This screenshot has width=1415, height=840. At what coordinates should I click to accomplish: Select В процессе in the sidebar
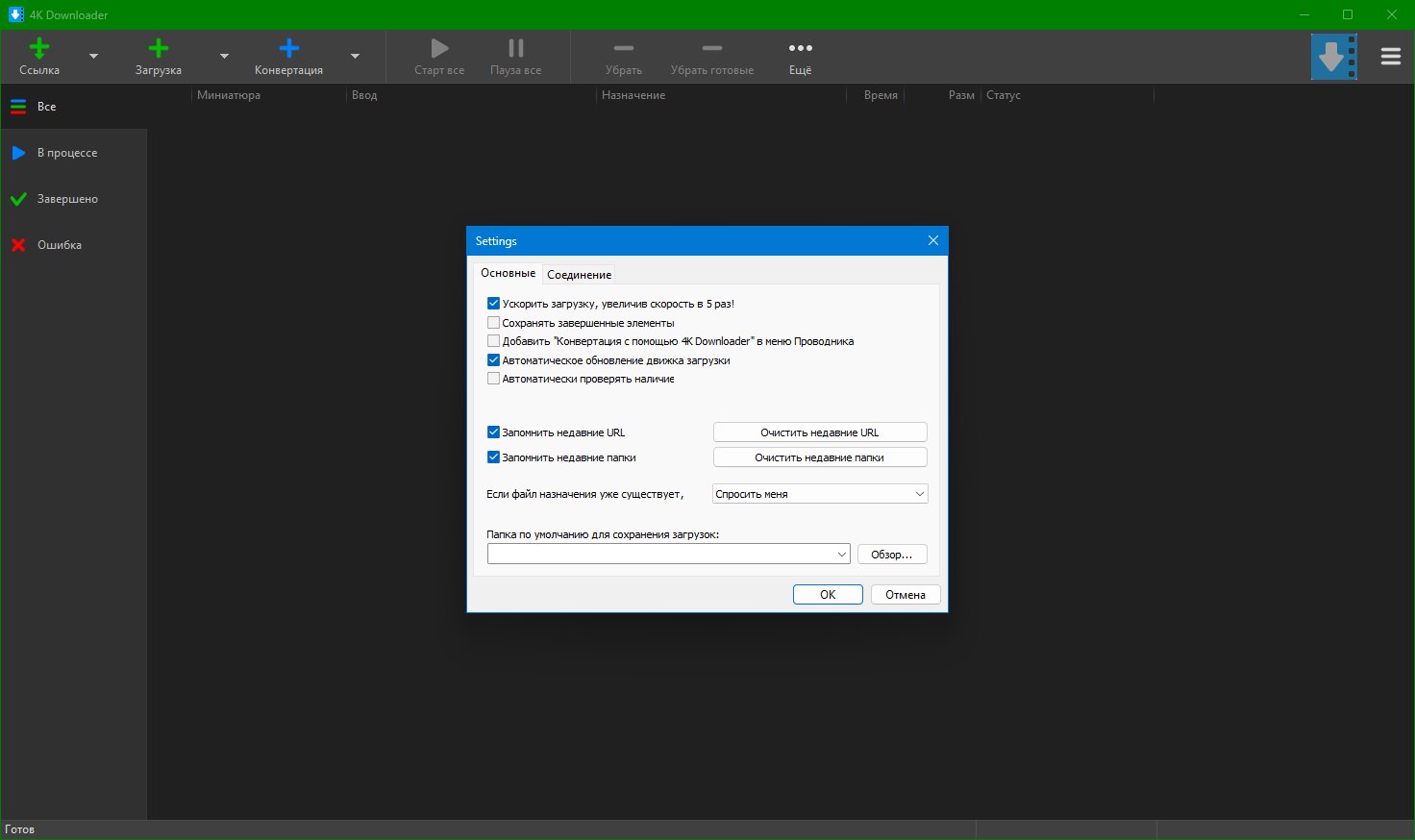pyautogui.click(x=66, y=153)
